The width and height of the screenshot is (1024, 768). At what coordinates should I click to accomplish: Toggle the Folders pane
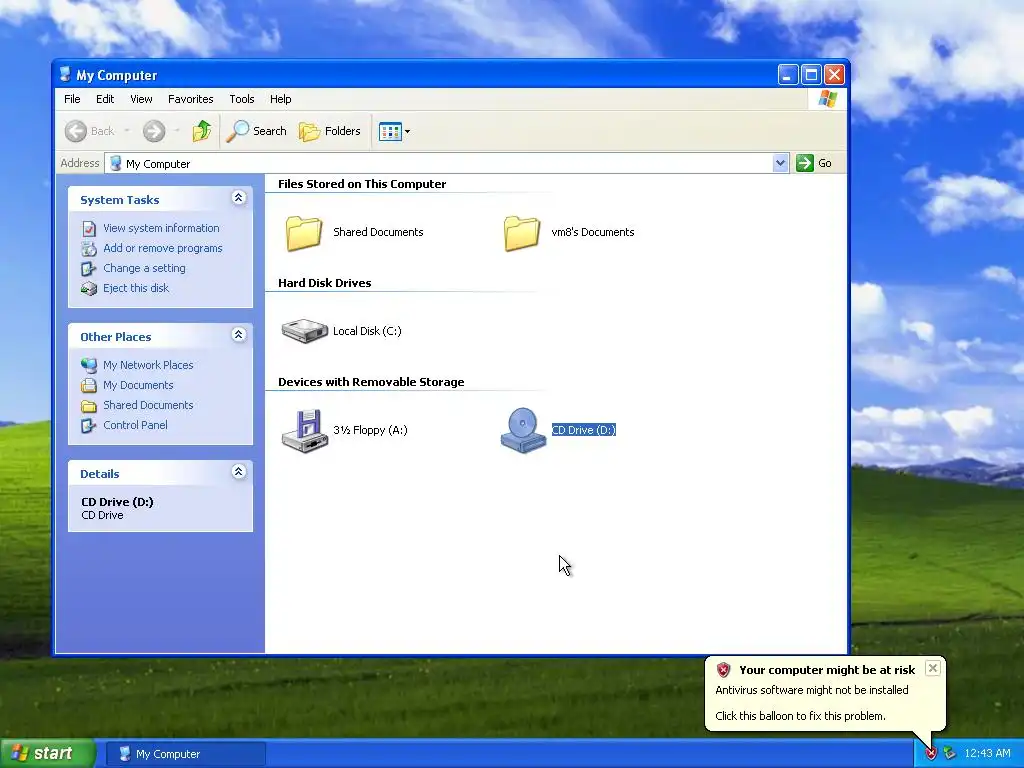tap(330, 131)
